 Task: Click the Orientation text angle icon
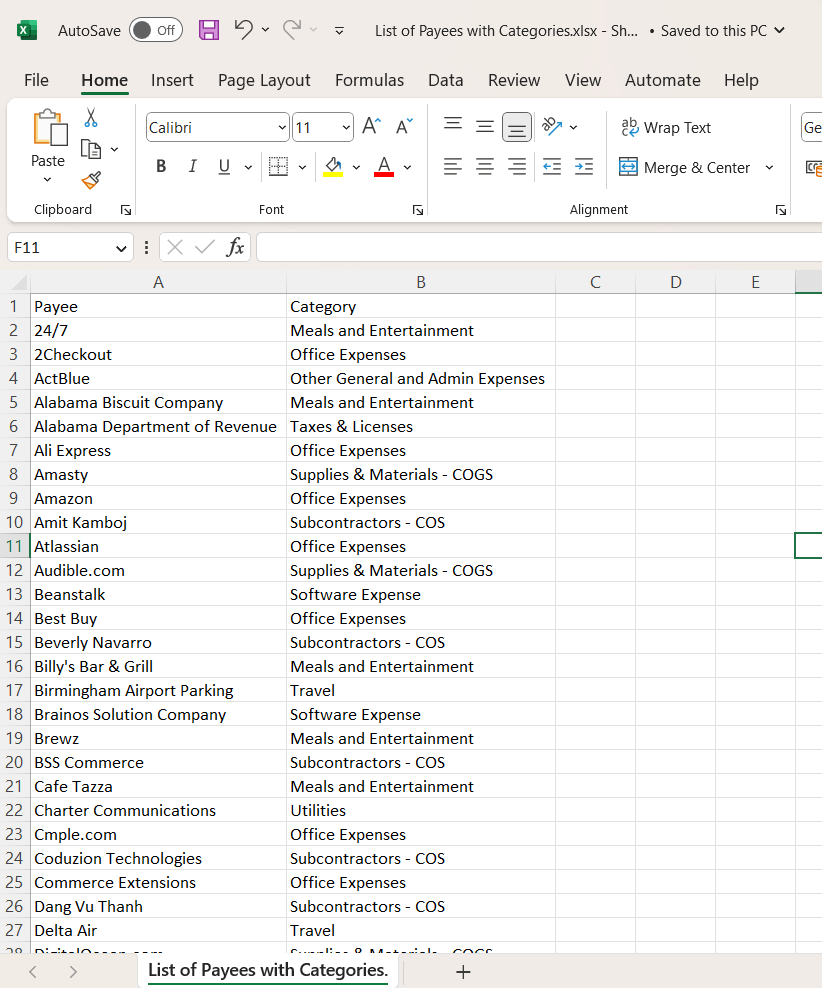click(552, 127)
